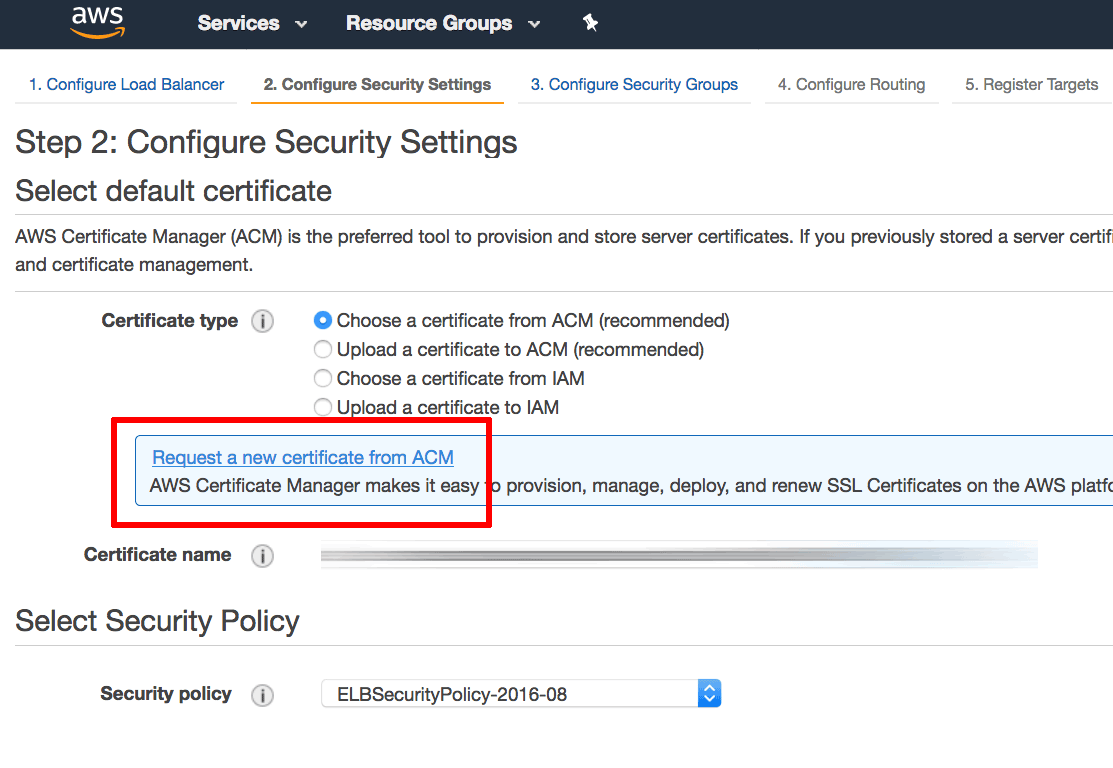Select step 2 Configure Security Settings tab

point(377,84)
